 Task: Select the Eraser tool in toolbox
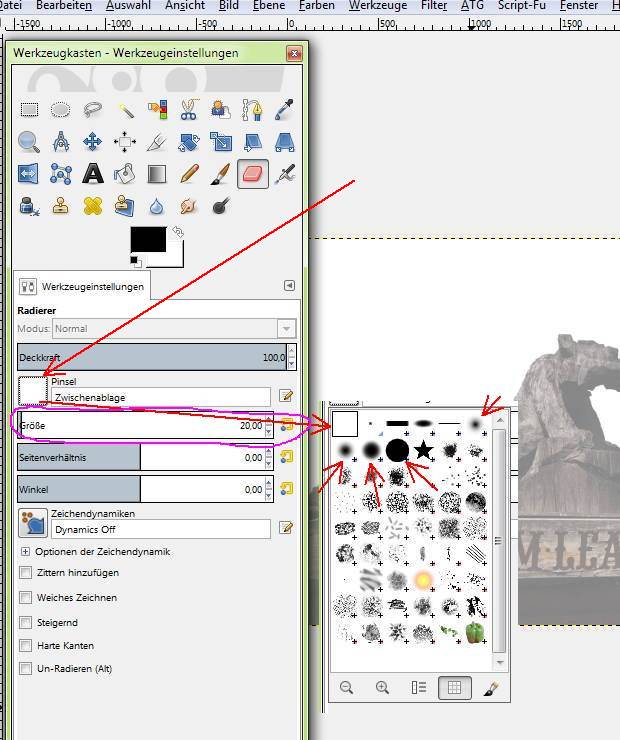252,174
